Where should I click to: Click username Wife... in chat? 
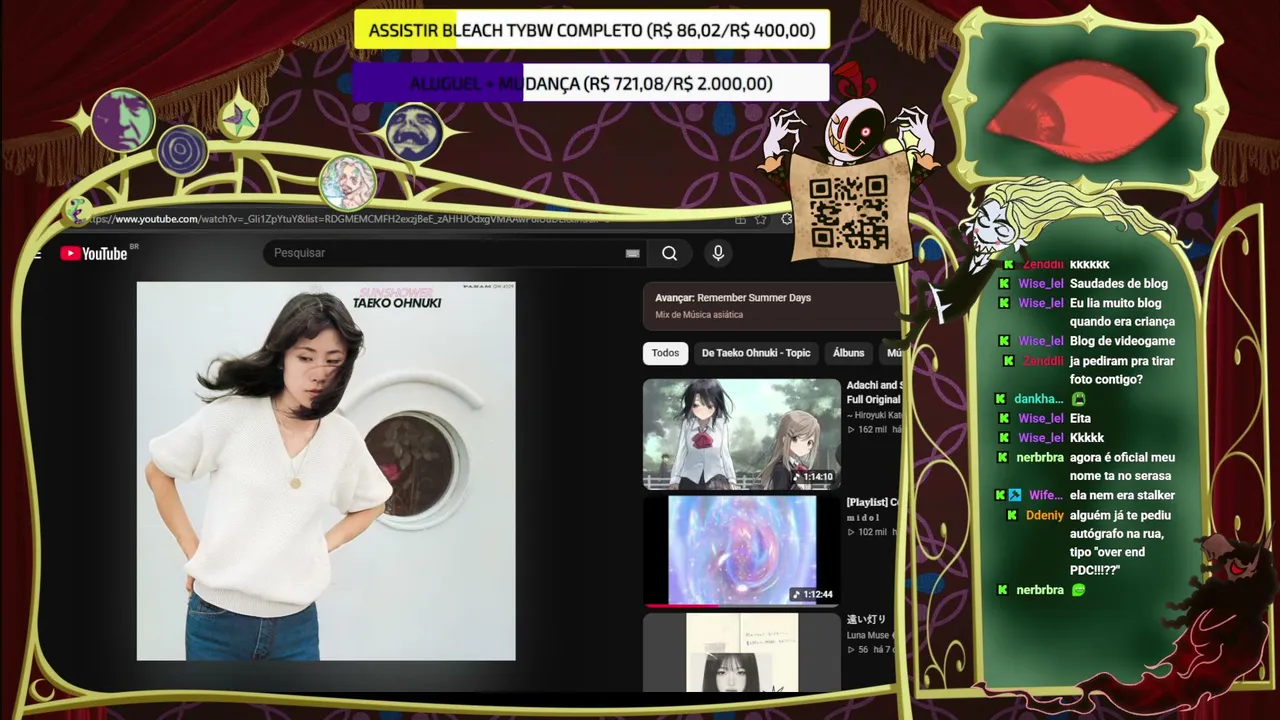click(x=1046, y=495)
